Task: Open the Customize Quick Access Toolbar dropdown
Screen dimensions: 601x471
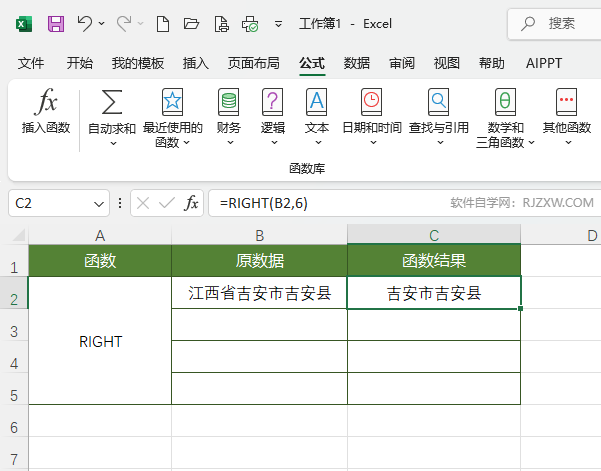Action: coord(278,23)
